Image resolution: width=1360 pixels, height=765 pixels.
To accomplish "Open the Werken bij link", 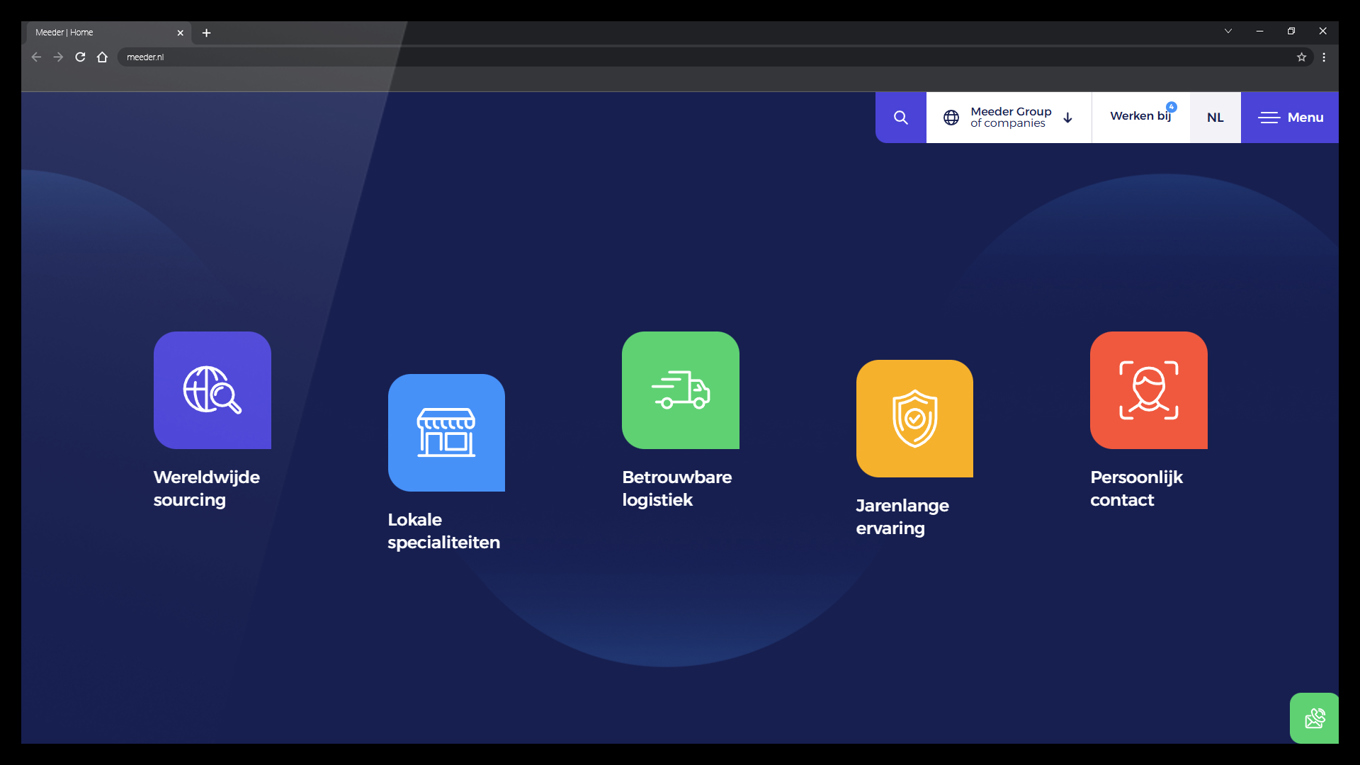I will (x=1140, y=117).
